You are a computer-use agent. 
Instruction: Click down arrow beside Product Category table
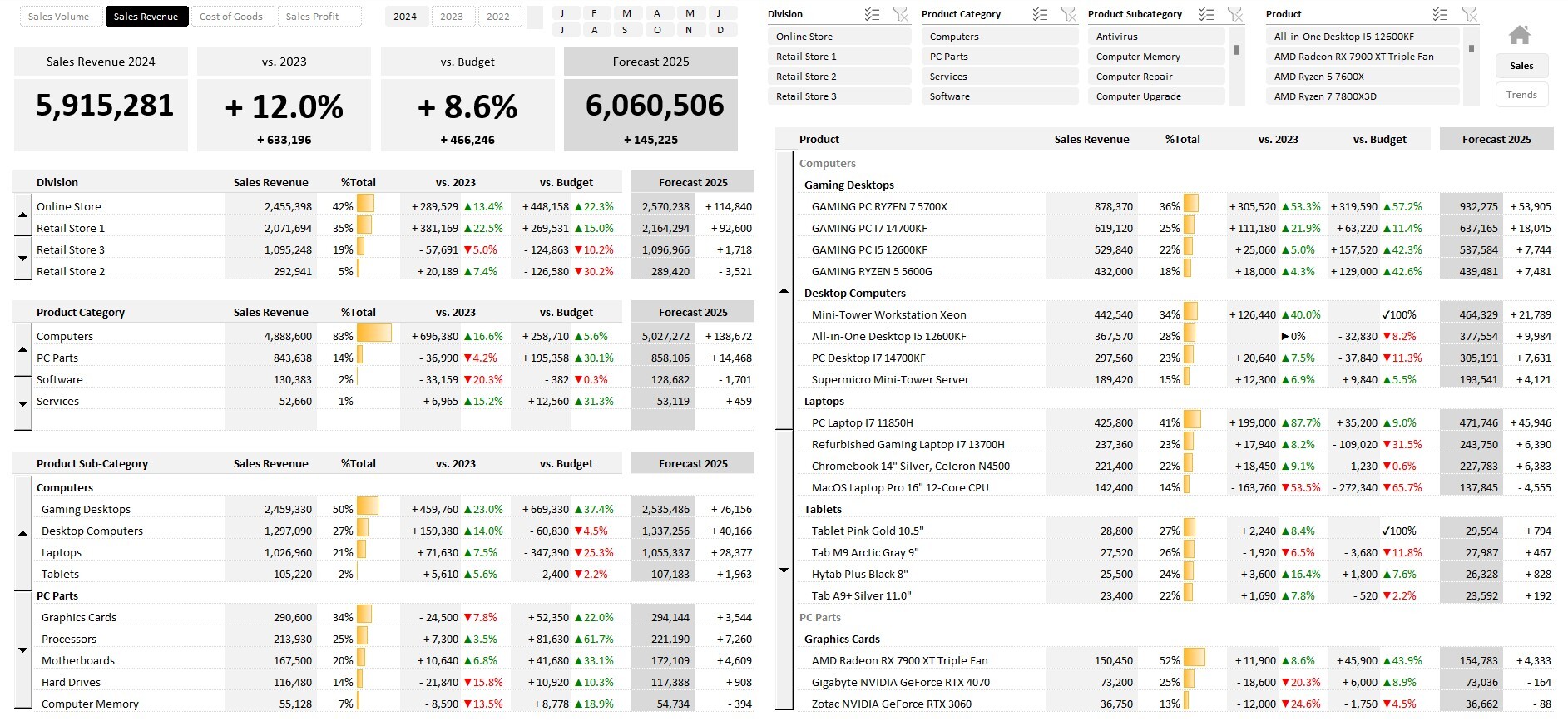point(22,403)
